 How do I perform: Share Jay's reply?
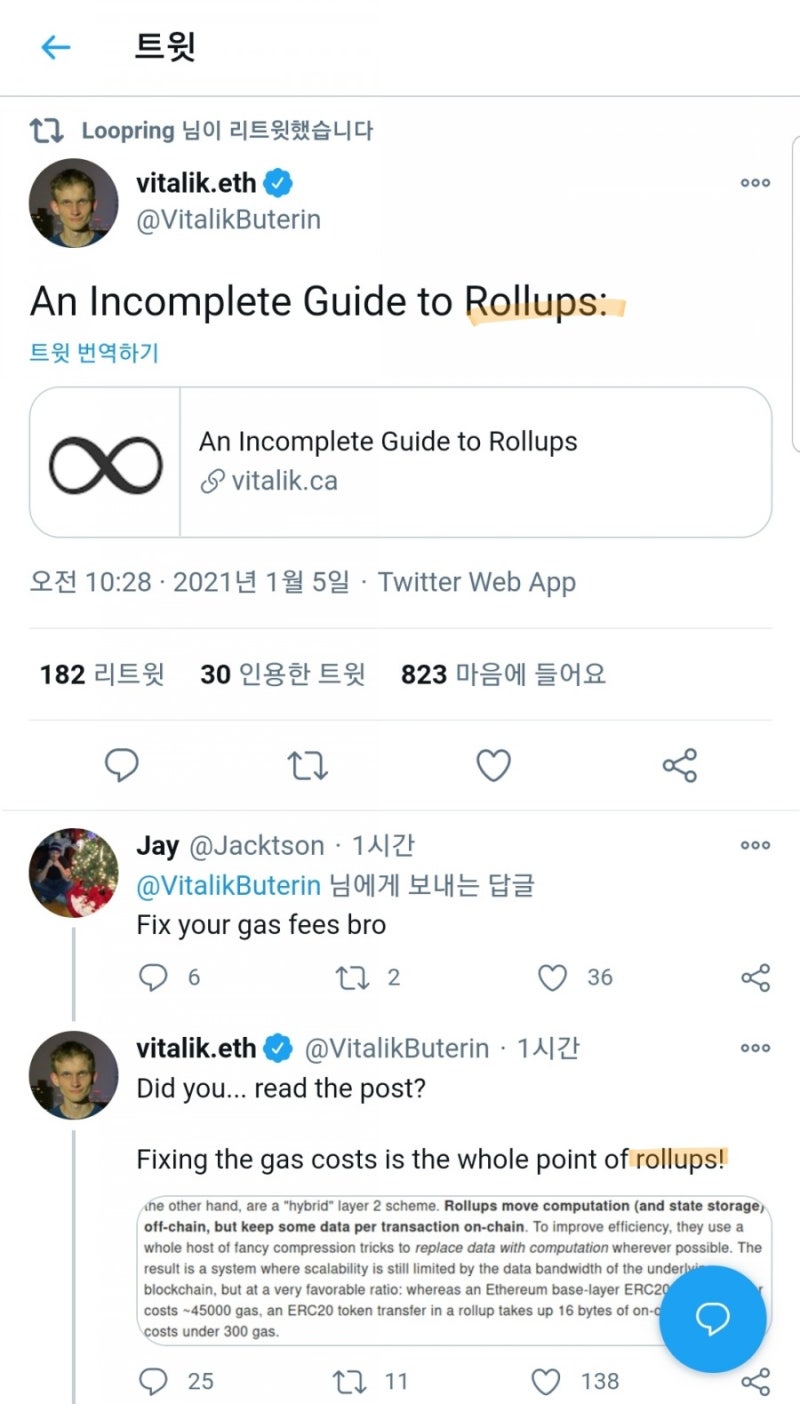click(x=755, y=977)
